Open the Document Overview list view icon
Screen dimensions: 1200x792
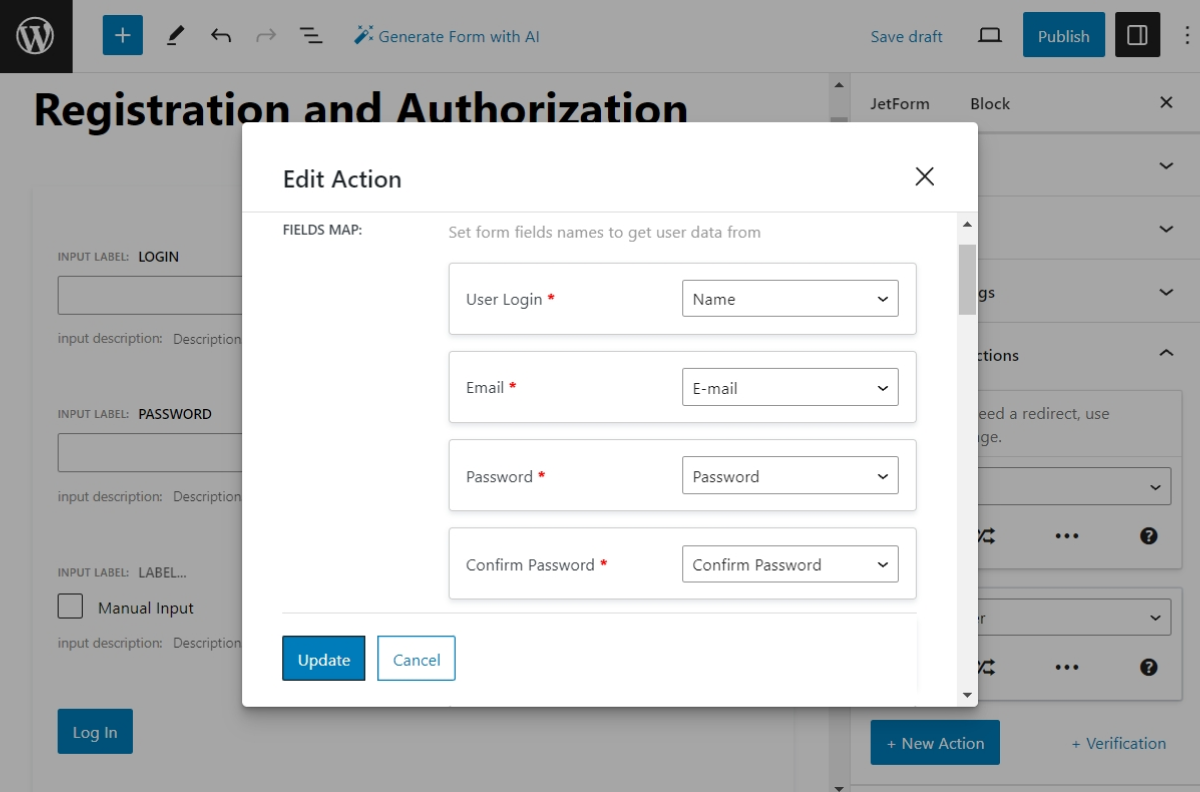click(x=311, y=34)
